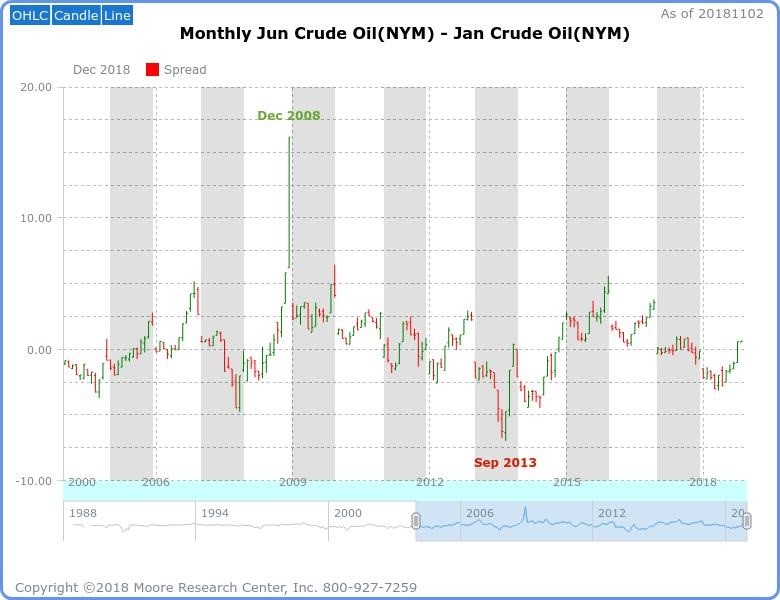The image size is (780, 600).
Task: Switch chart to OHLC view
Action: [x=30, y=16]
